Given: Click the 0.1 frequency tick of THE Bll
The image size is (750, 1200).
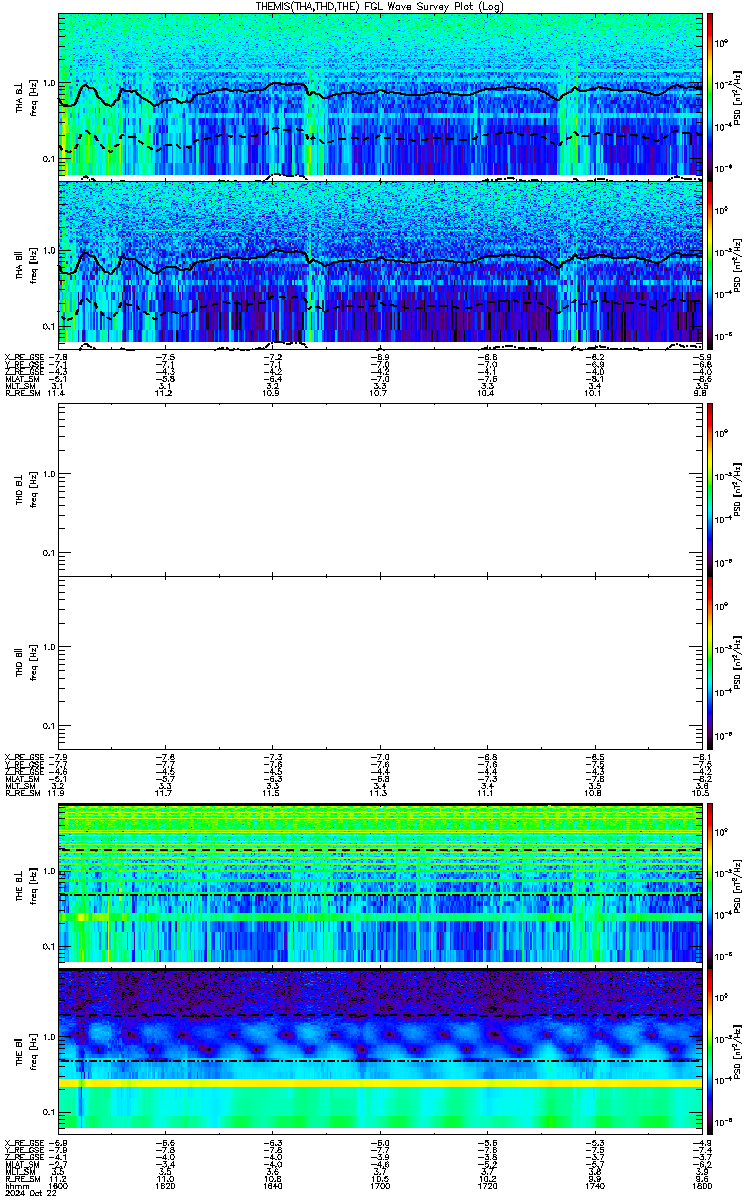Looking at the screenshot, I should (x=49, y=1112).
